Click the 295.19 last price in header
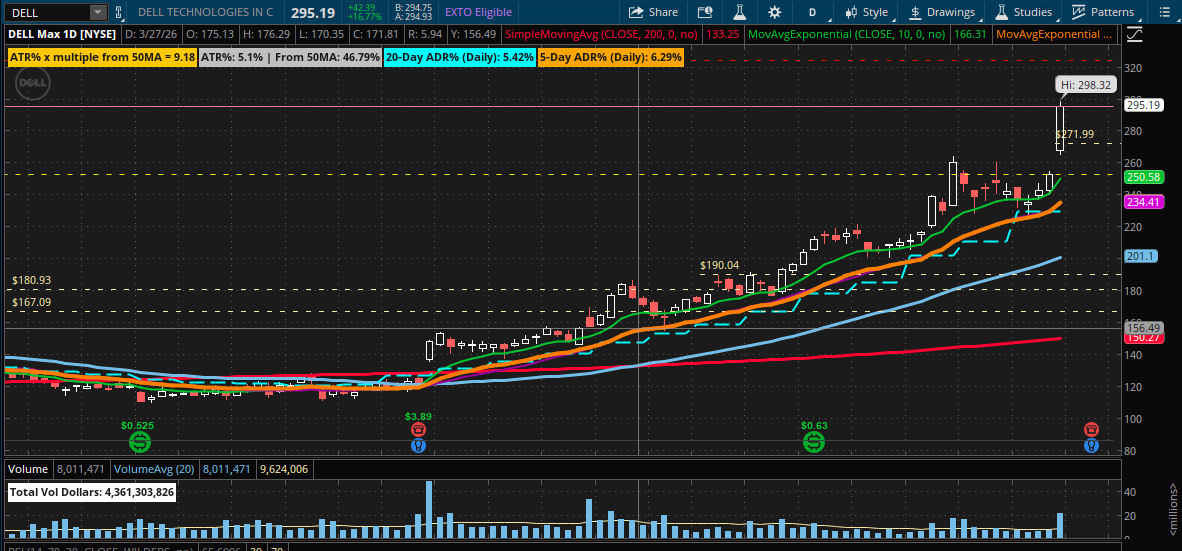 [313, 12]
